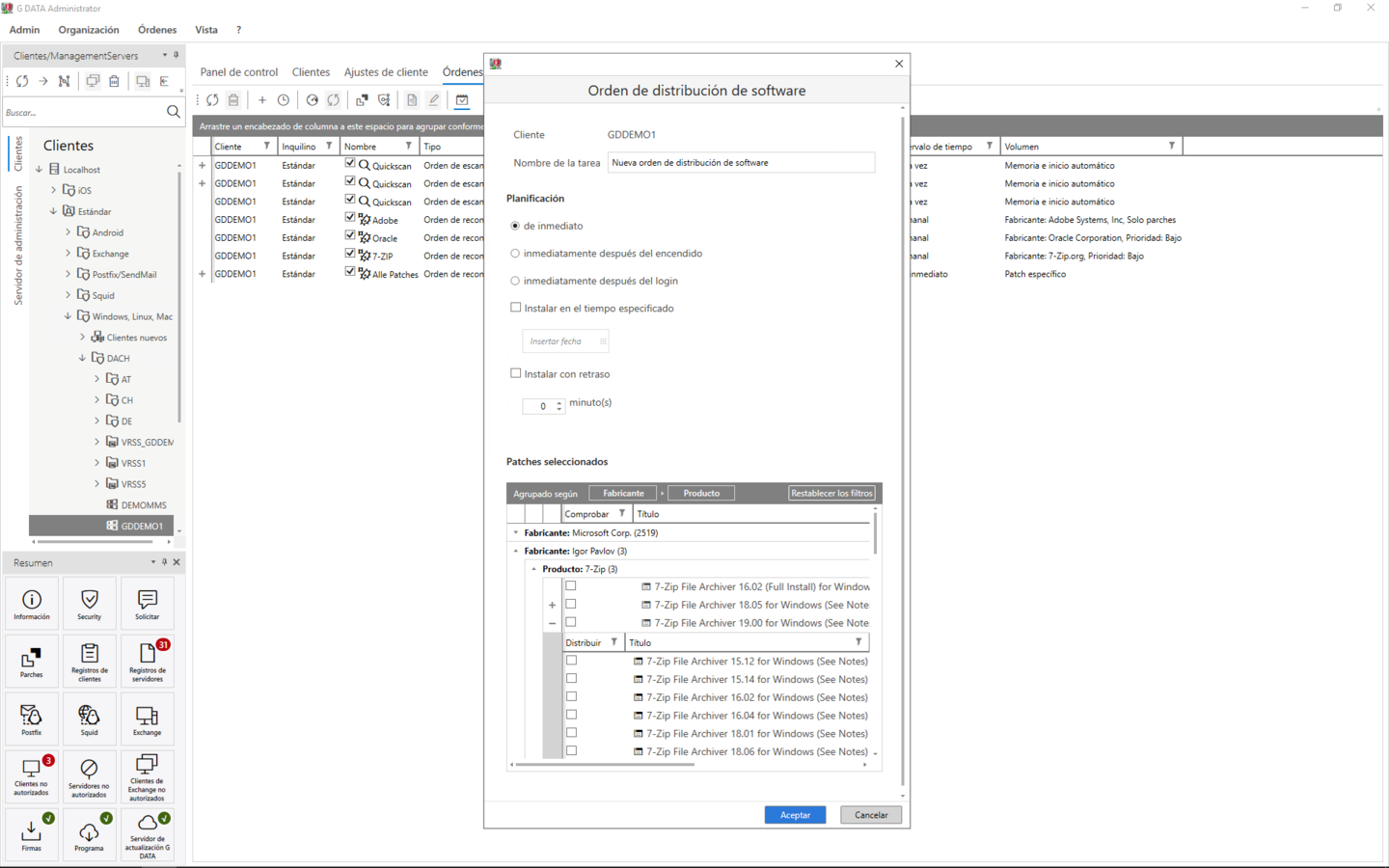Screen dimensions: 1389x868
Task: Click the Buscar search field
Action: 83,113
